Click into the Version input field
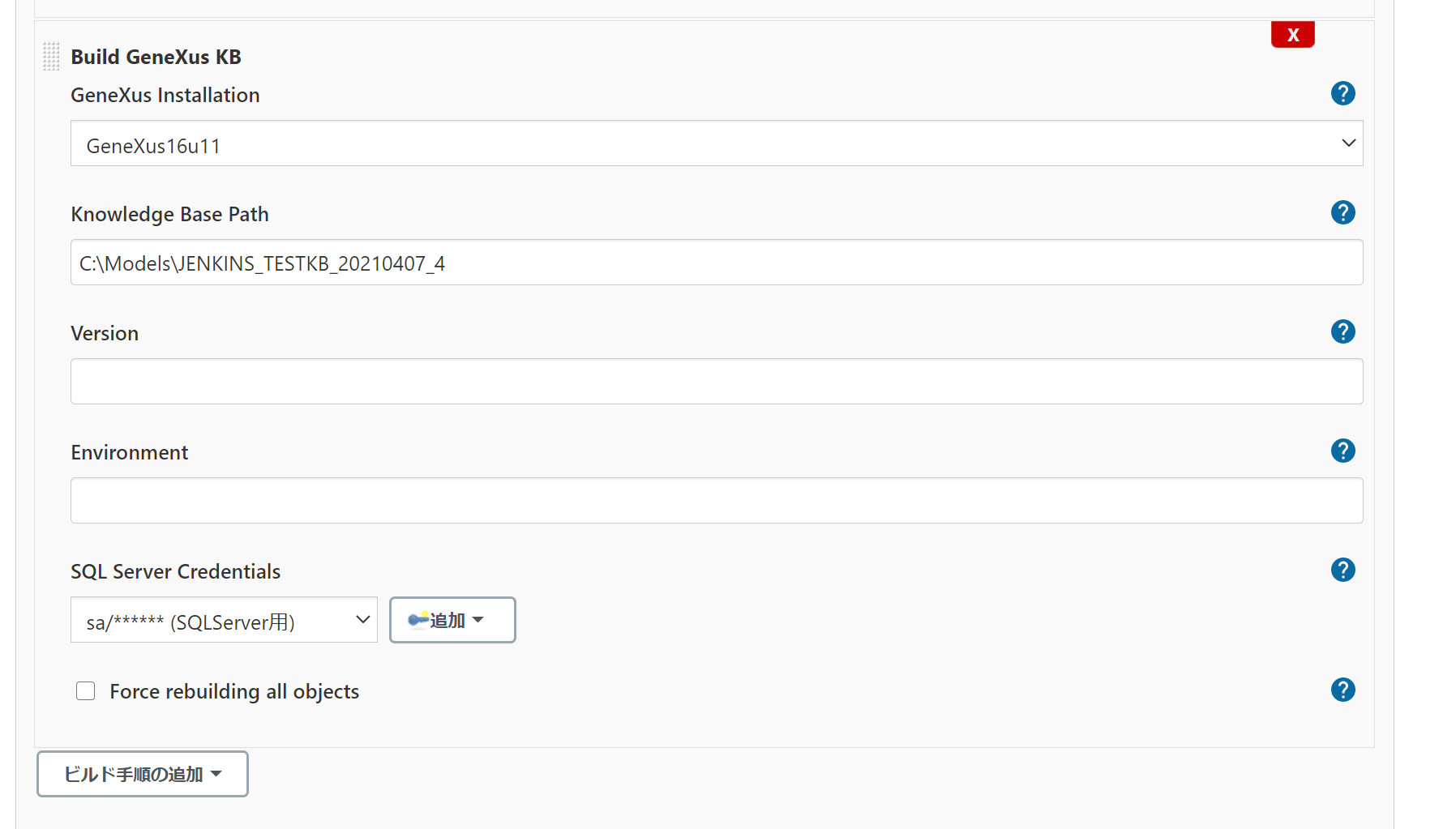This screenshot has height=829, width=1456. click(x=717, y=382)
